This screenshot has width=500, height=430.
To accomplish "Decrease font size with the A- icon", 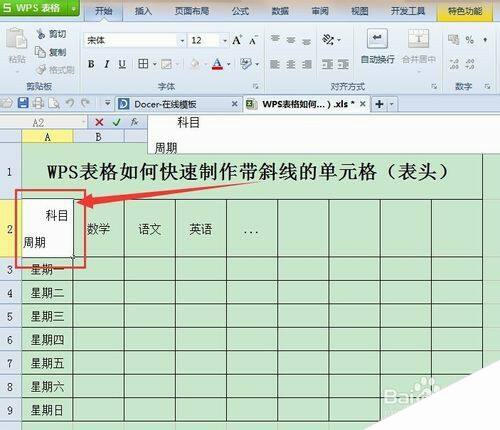I will [253, 41].
